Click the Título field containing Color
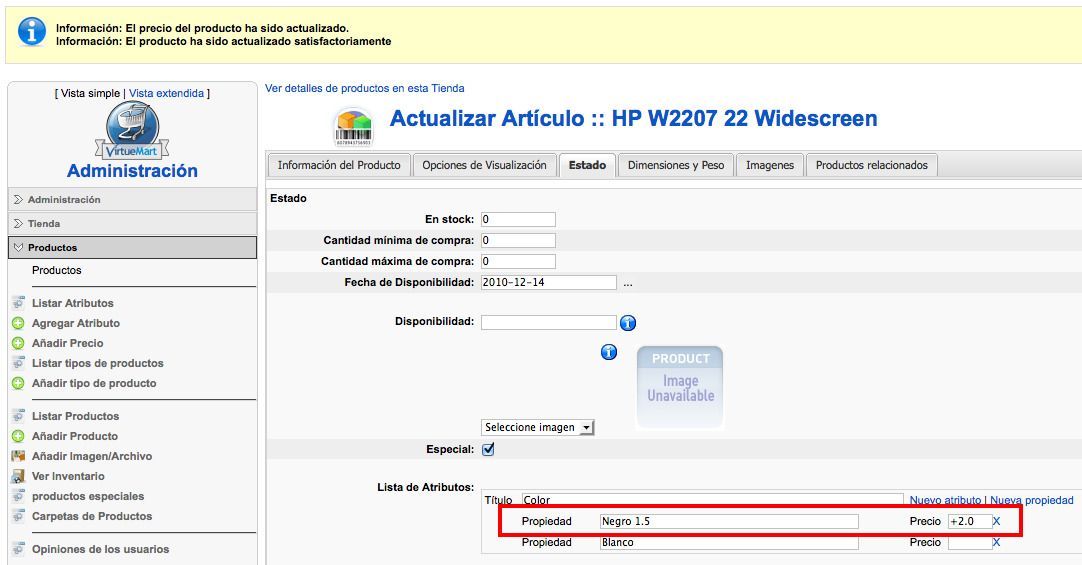Screen dimensions: 1082x565 (x=712, y=500)
